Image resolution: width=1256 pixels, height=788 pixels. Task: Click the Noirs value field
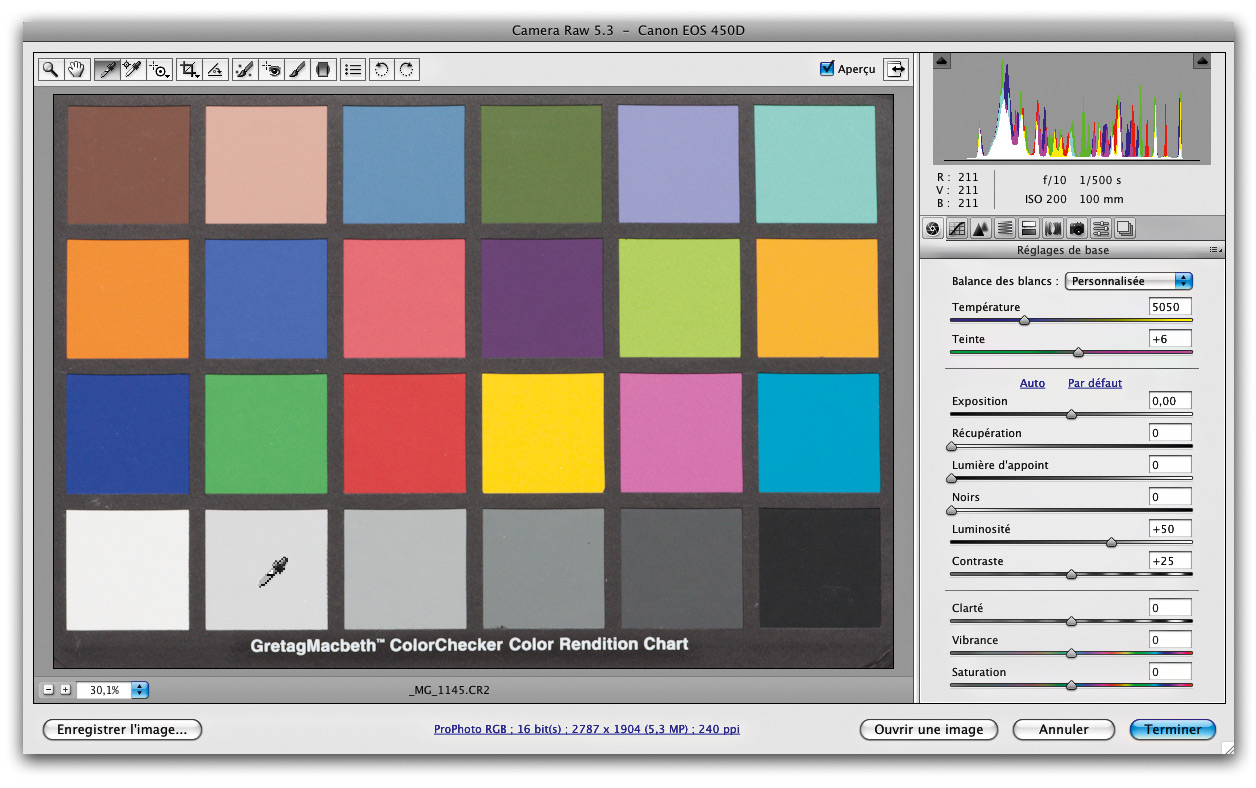click(x=1170, y=497)
